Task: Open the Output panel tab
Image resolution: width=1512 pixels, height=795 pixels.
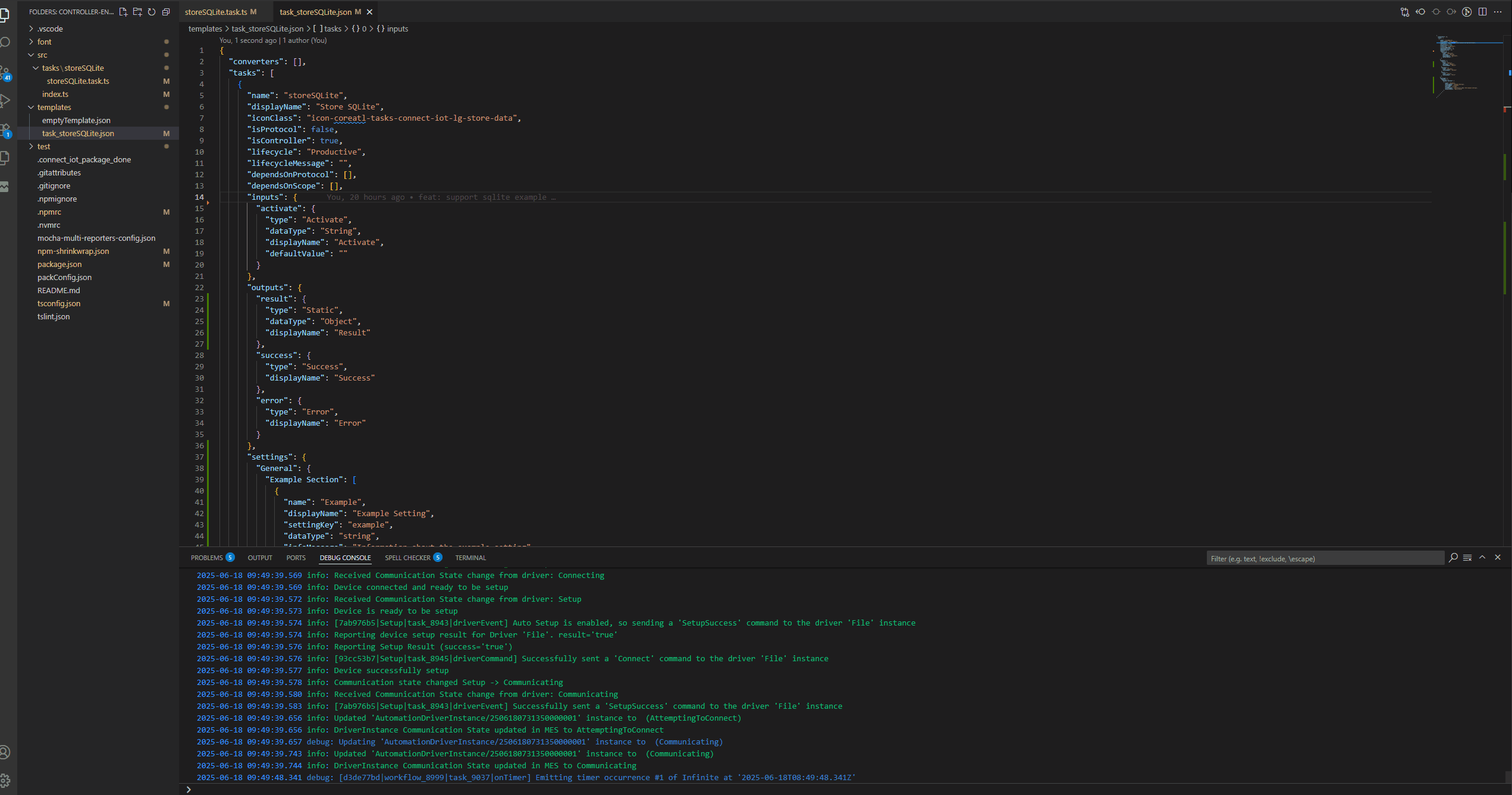Action: (260, 558)
